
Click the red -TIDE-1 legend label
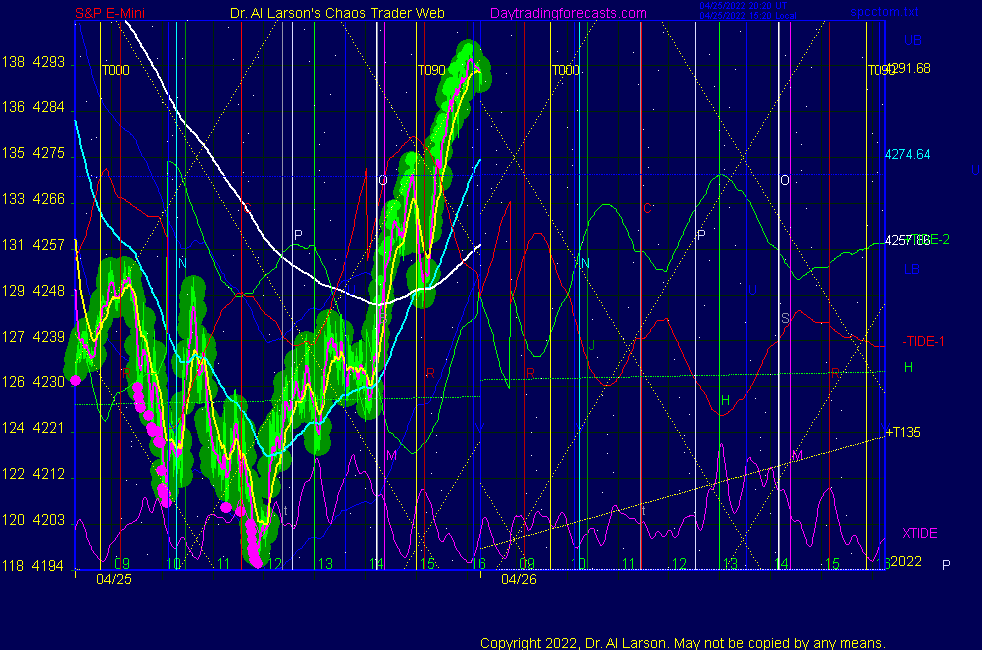tap(923, 341)
